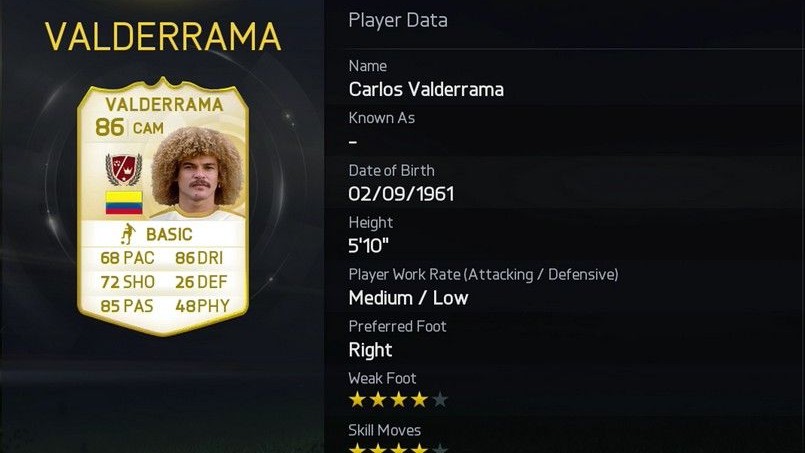Select the 85 PAS stat
805x453 pixels.
click(126, 306)
